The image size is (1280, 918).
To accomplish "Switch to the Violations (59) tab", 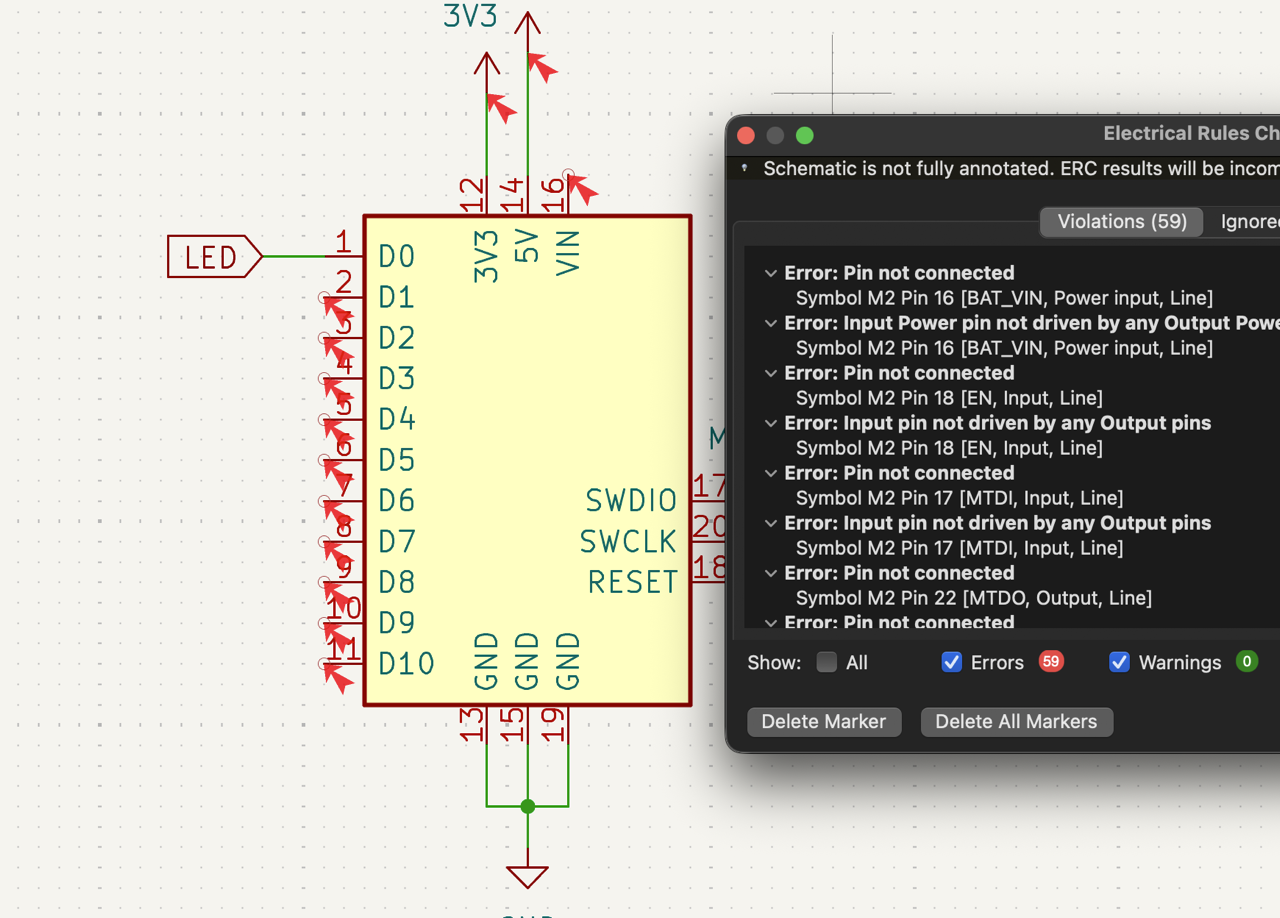I will coord(1121,222).
